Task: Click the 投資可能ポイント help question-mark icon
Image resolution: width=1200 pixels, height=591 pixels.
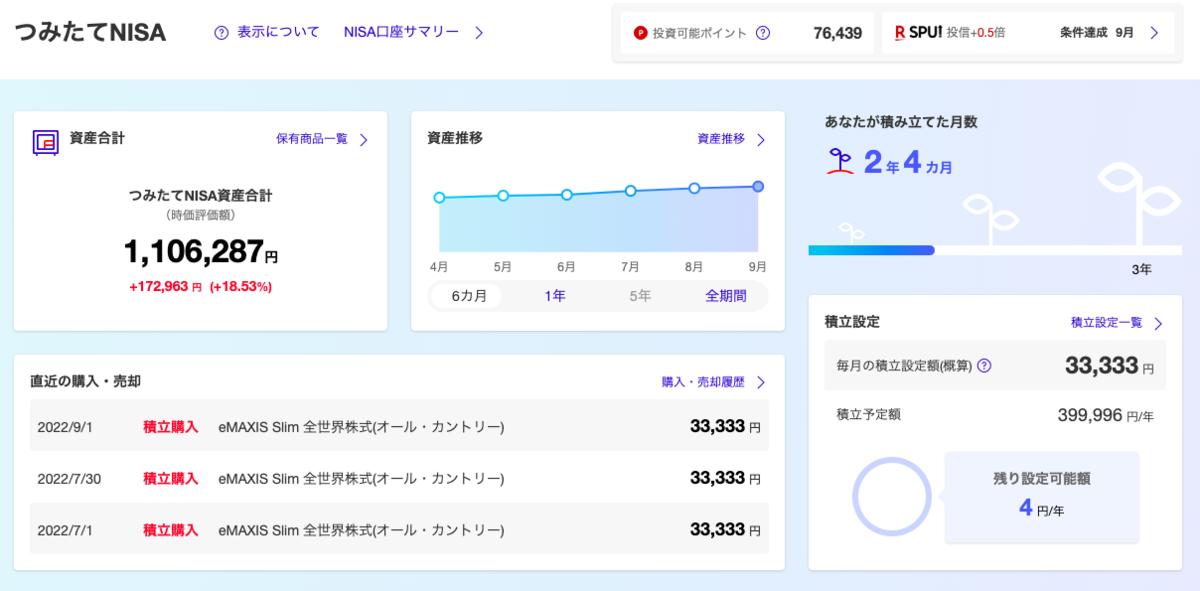Action: pyautogui.click(x=763, y=33)
